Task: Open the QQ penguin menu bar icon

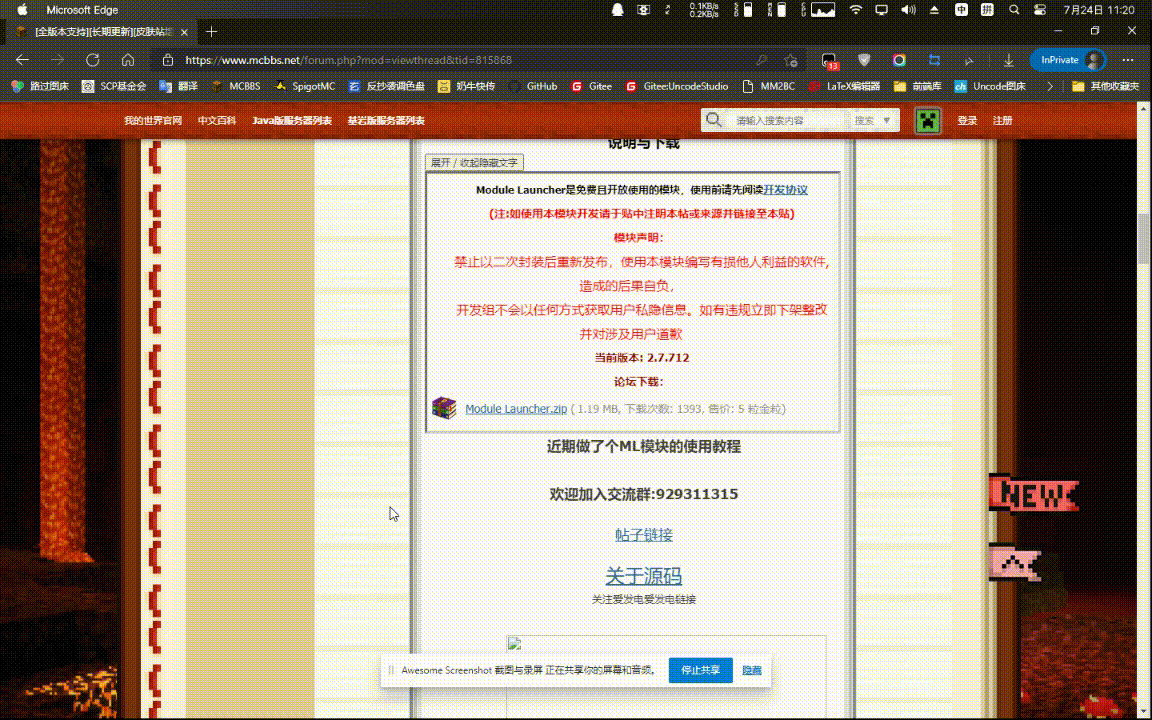Action: [x=618, y=10]
